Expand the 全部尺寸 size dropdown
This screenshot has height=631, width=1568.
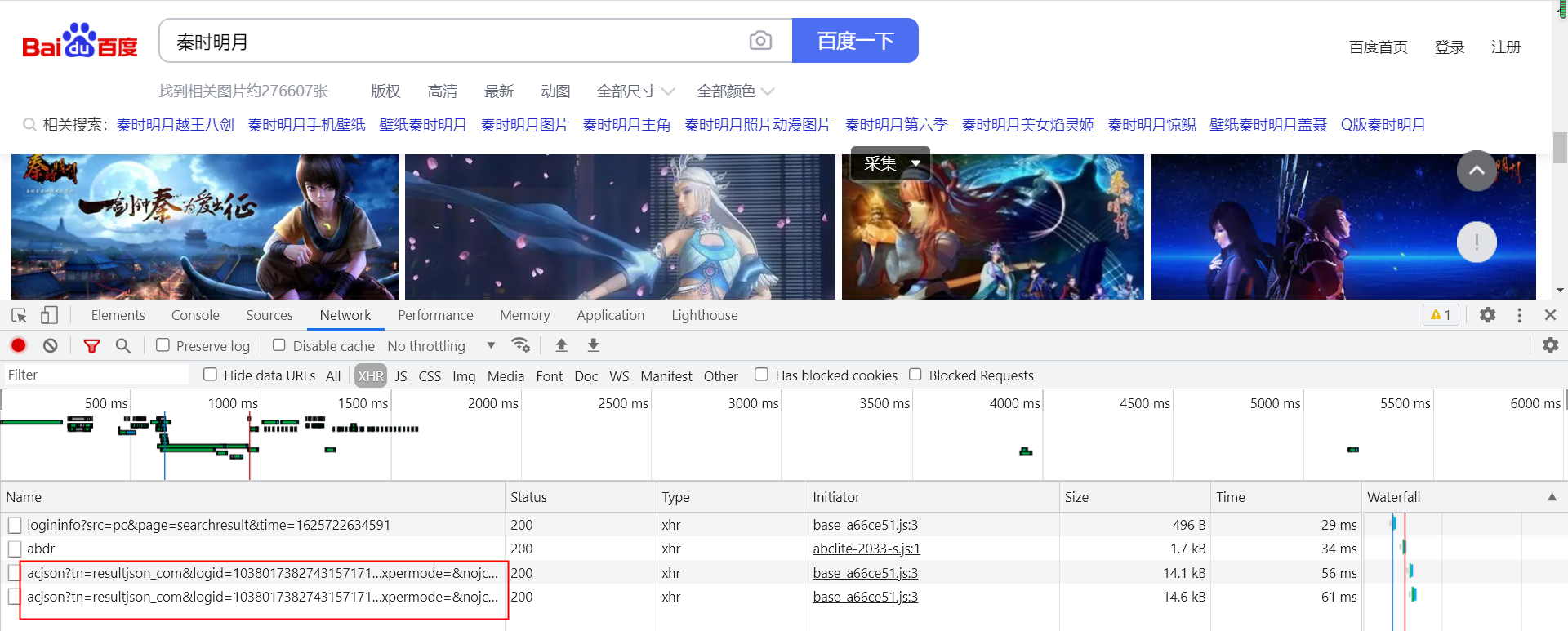point(635,91)
